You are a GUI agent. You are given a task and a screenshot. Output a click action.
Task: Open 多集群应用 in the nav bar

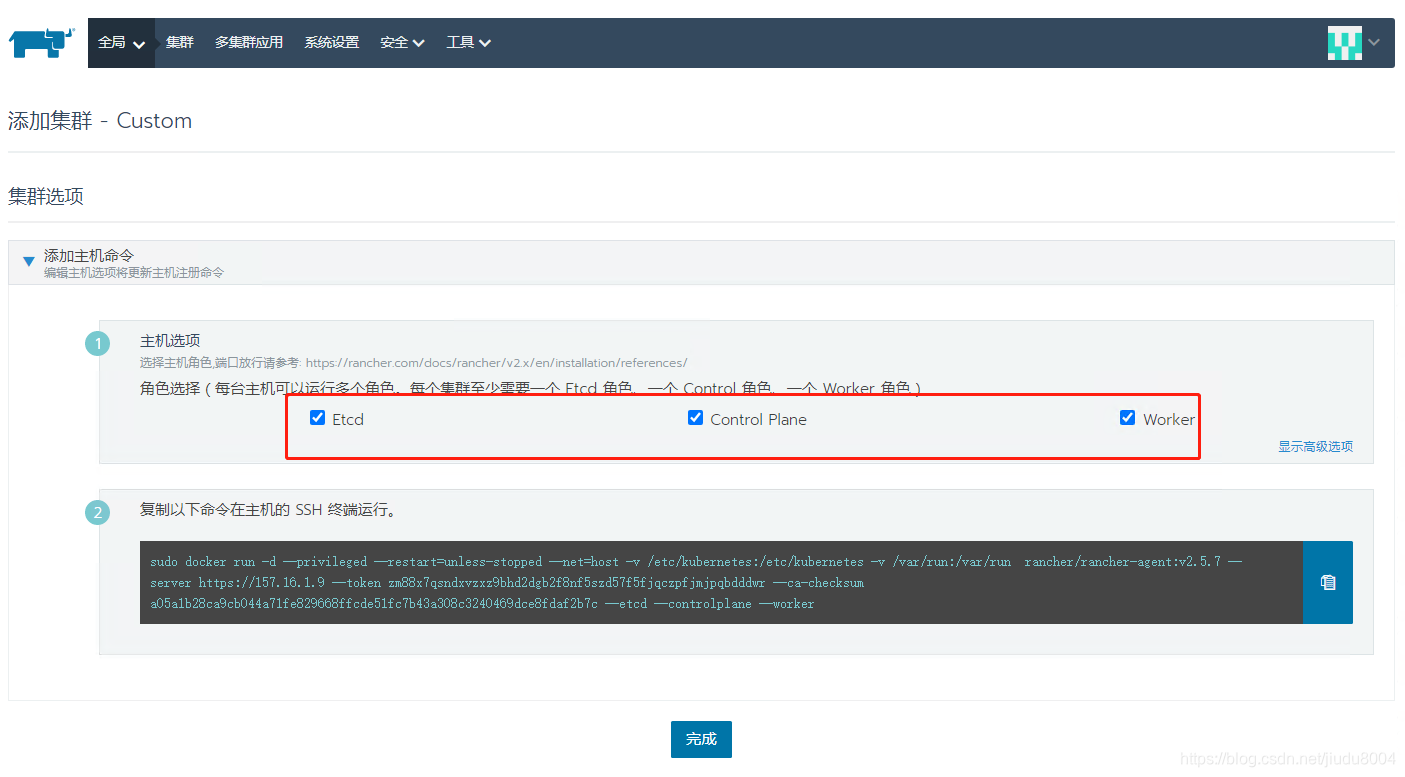pyautogui.click(x=249, y=43)
